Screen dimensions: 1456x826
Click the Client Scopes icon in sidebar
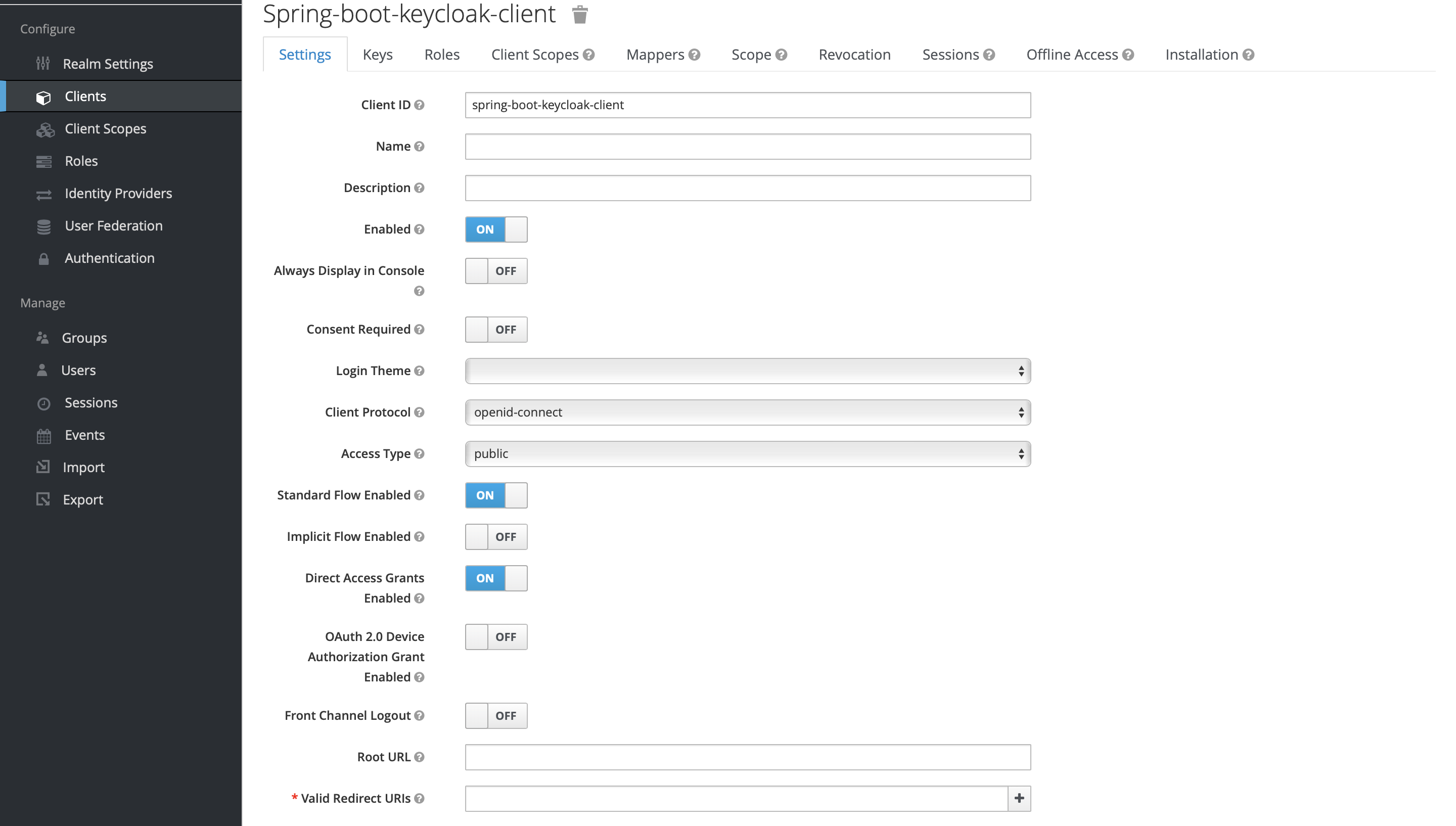click(44, 128)
